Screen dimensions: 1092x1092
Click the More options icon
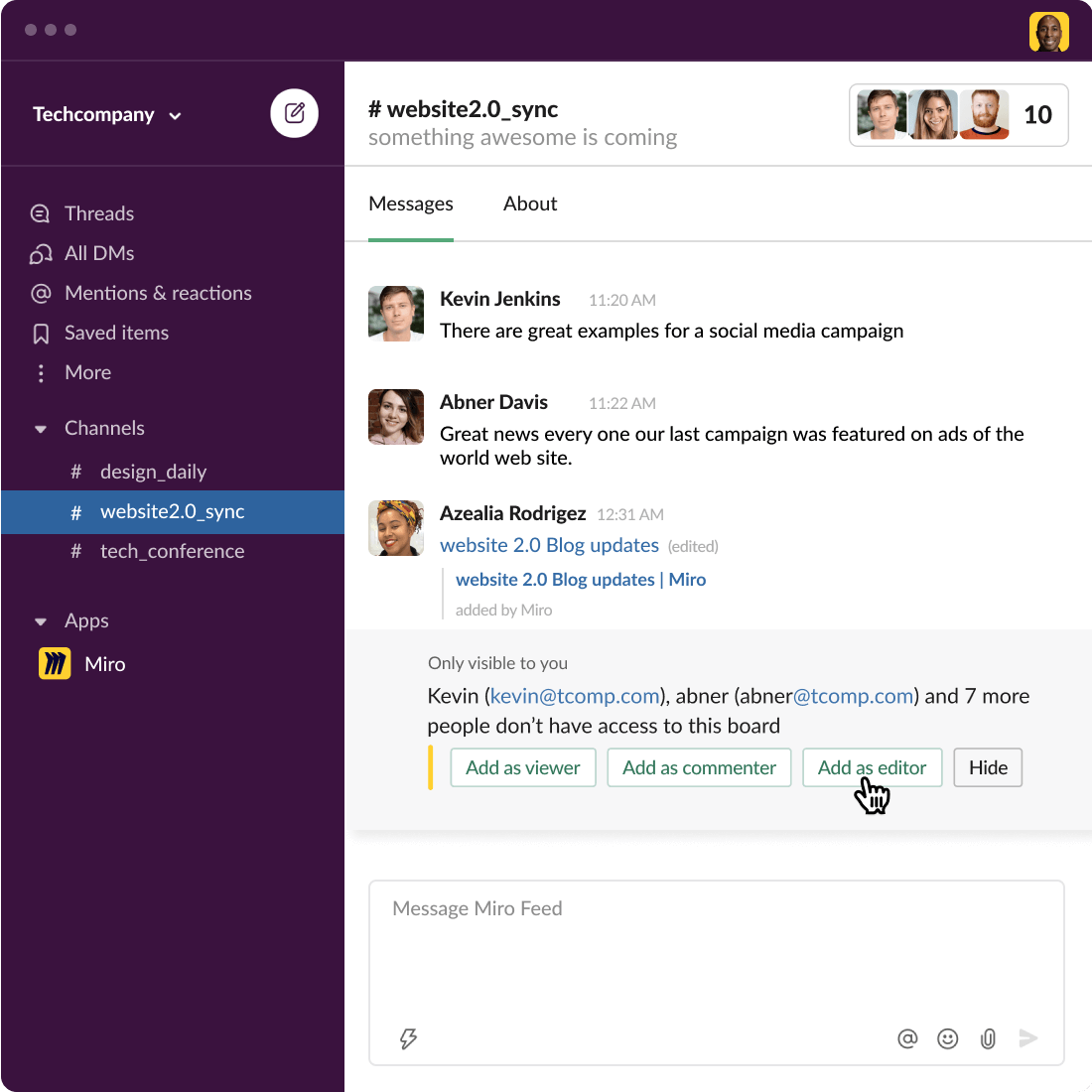pyautogui.click(x=40, y=372)
